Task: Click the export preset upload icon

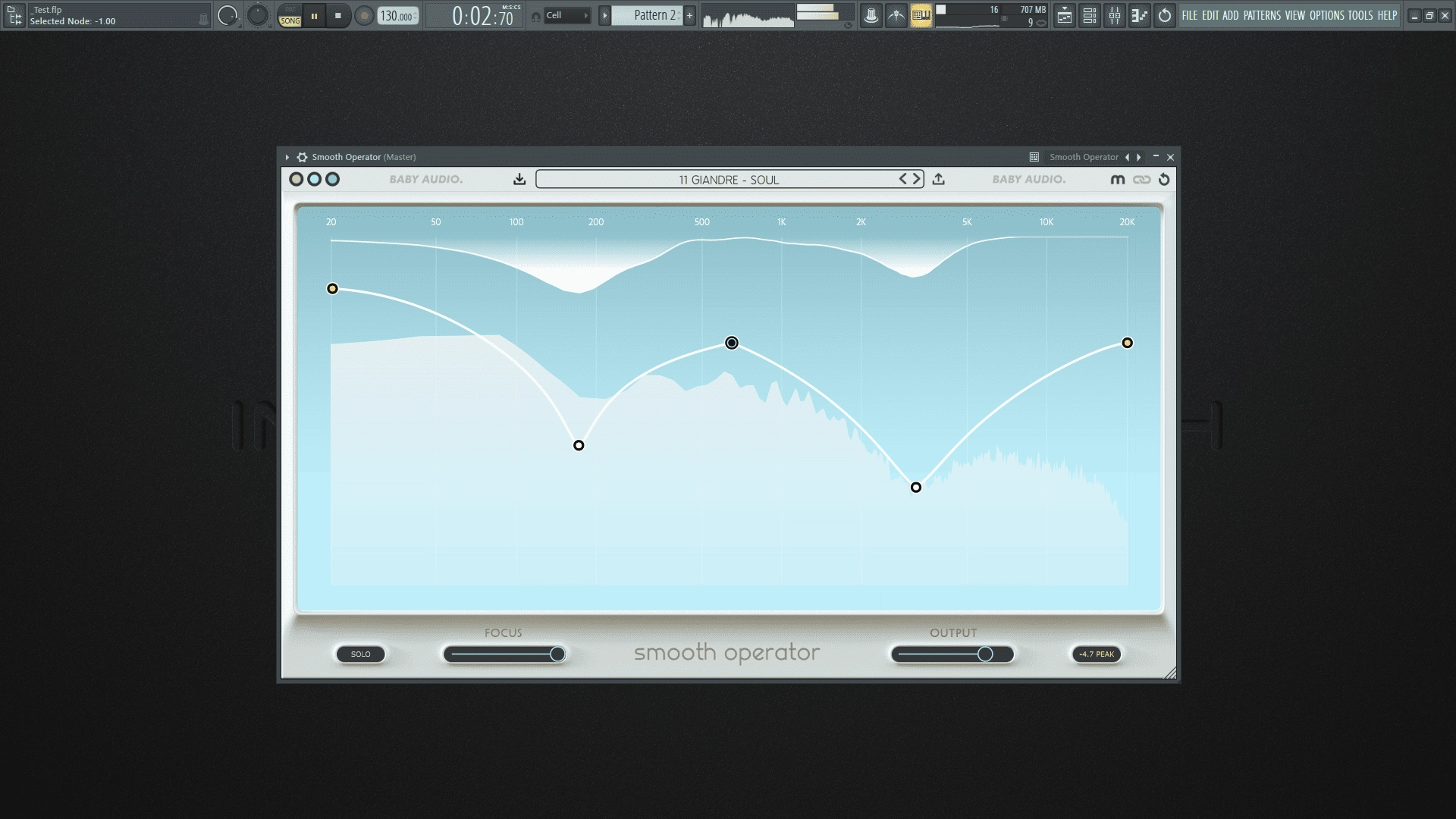Action: 939,179
